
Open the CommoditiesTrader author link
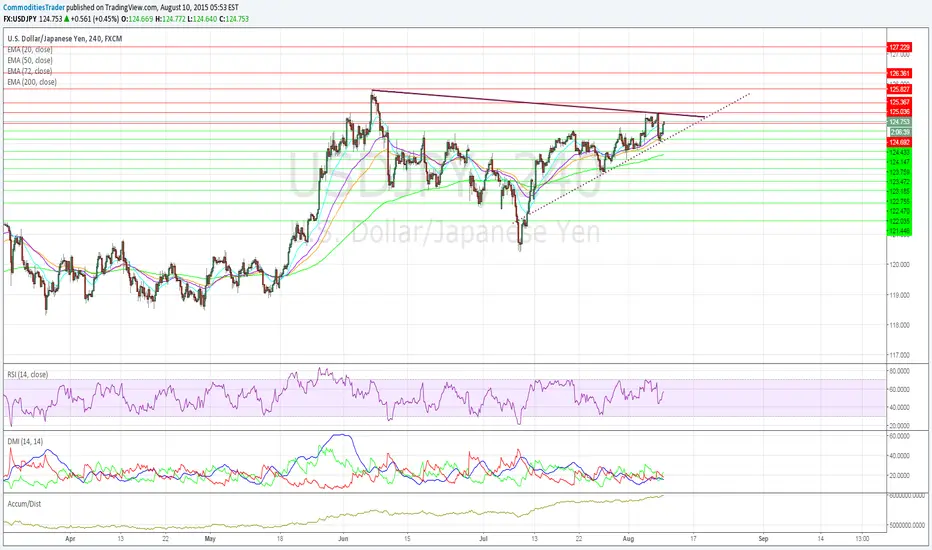tap(34, 8)
